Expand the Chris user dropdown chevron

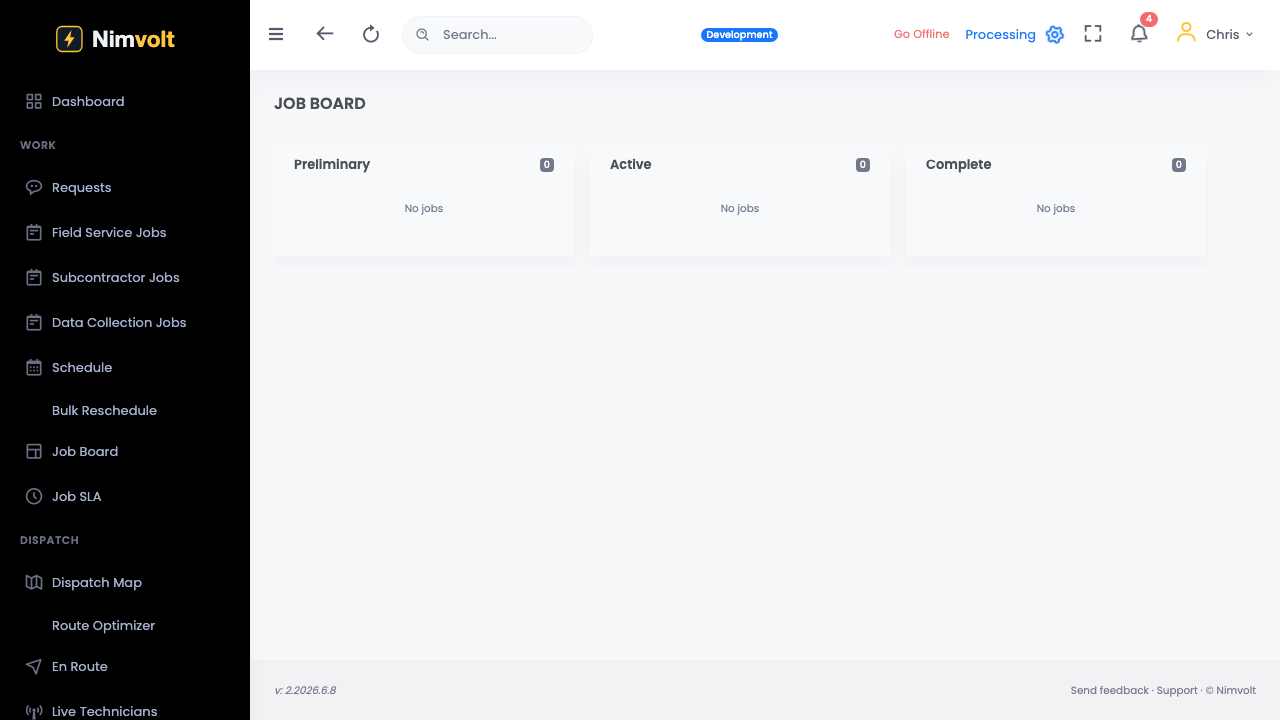tap(1249, 35)
